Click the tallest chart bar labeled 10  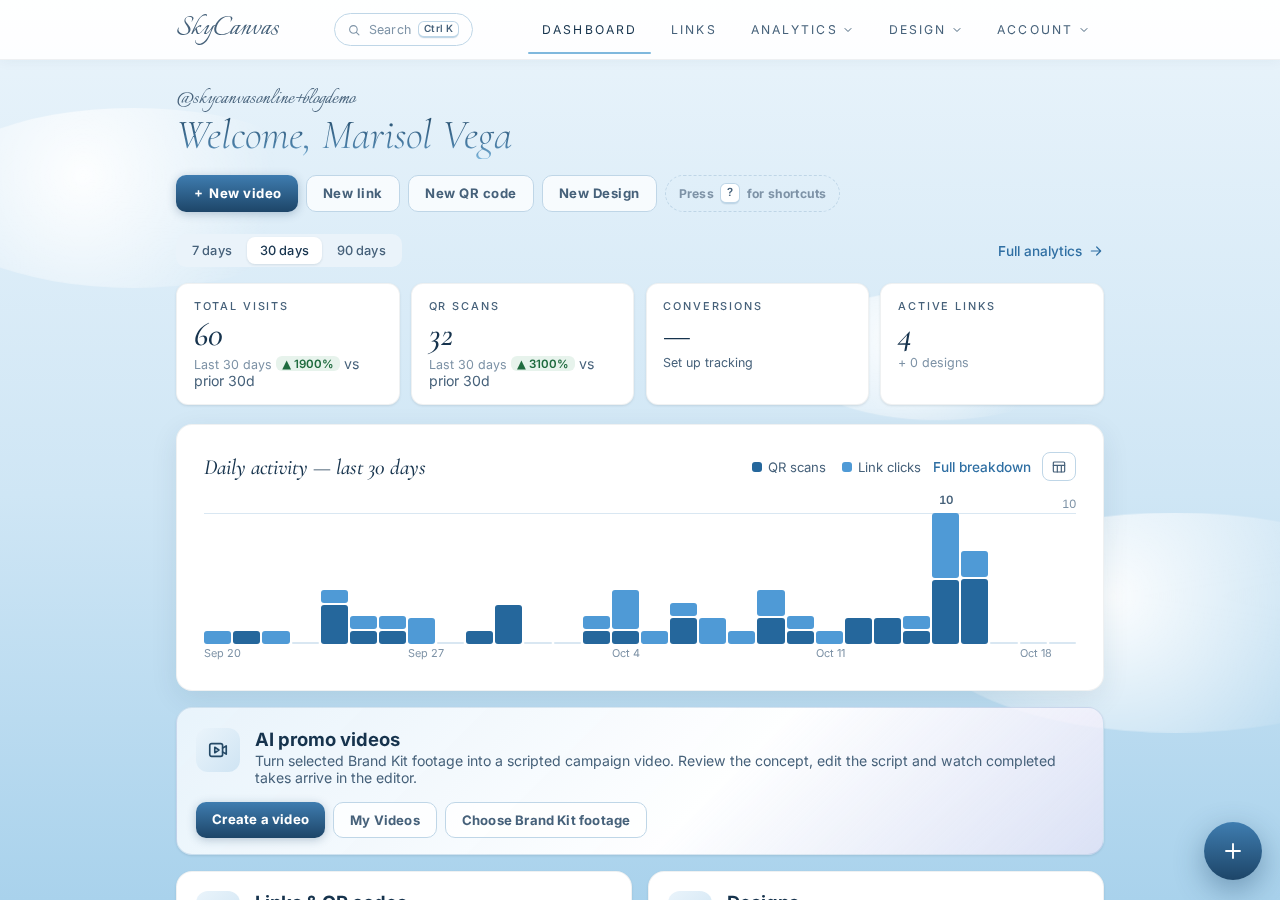(x=945, y=578)
